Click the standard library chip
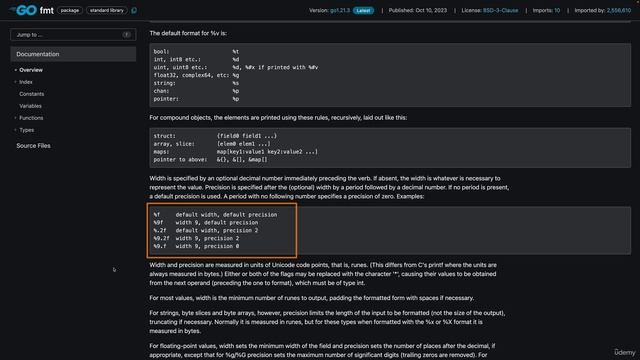640x360 pixels. point(107,10)
